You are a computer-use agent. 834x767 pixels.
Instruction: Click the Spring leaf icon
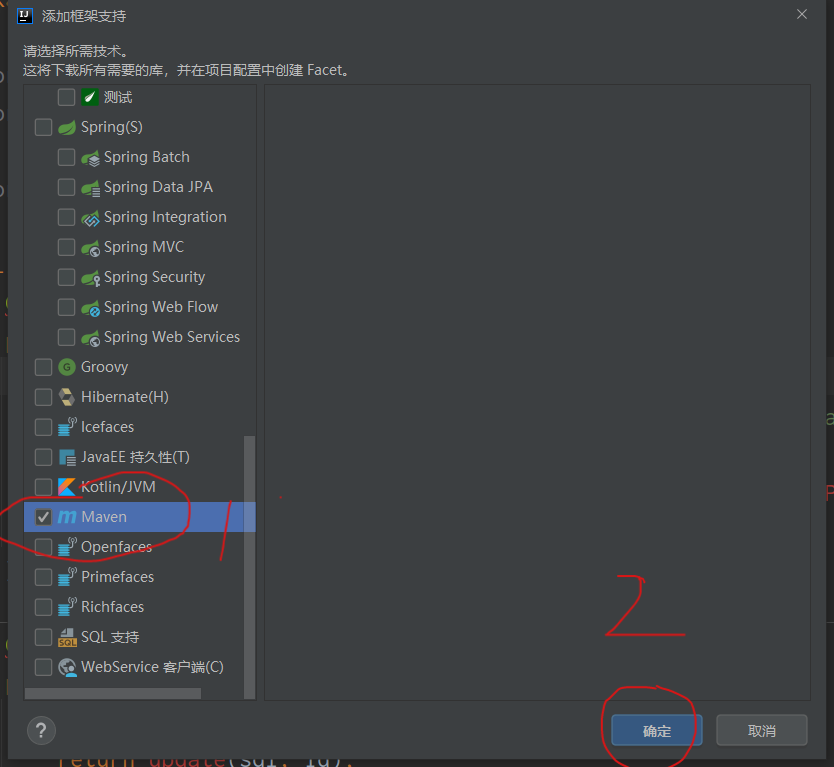click(67, 127)
